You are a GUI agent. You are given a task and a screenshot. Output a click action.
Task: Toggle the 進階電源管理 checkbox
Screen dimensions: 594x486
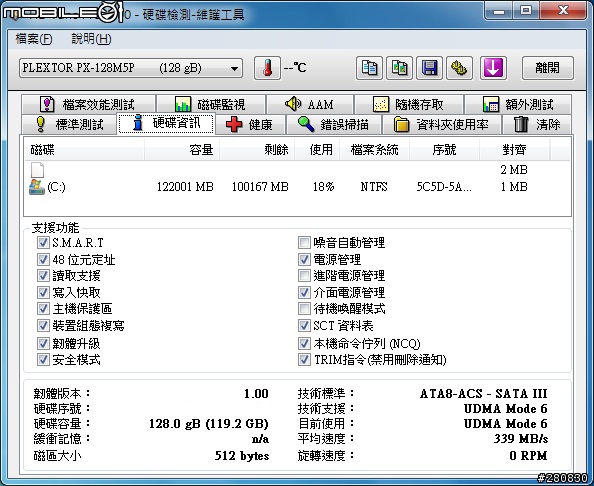[304, 275]
